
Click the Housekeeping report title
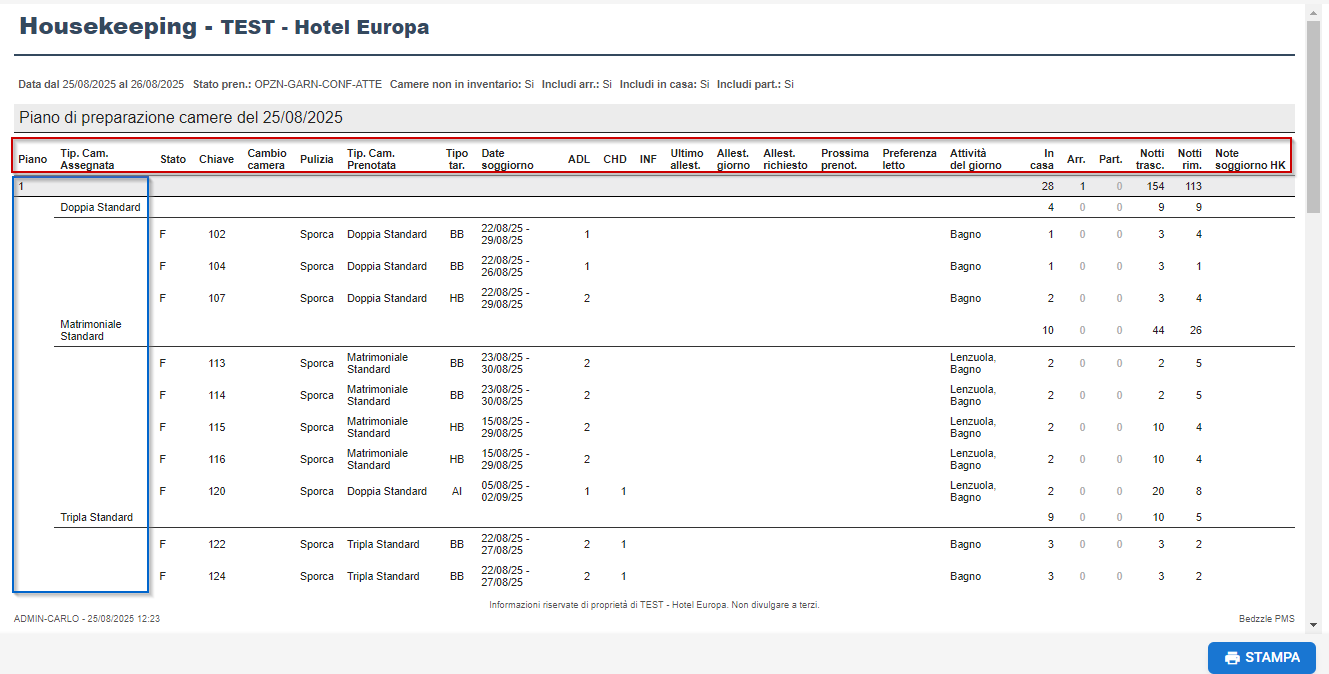pos(224,27)
